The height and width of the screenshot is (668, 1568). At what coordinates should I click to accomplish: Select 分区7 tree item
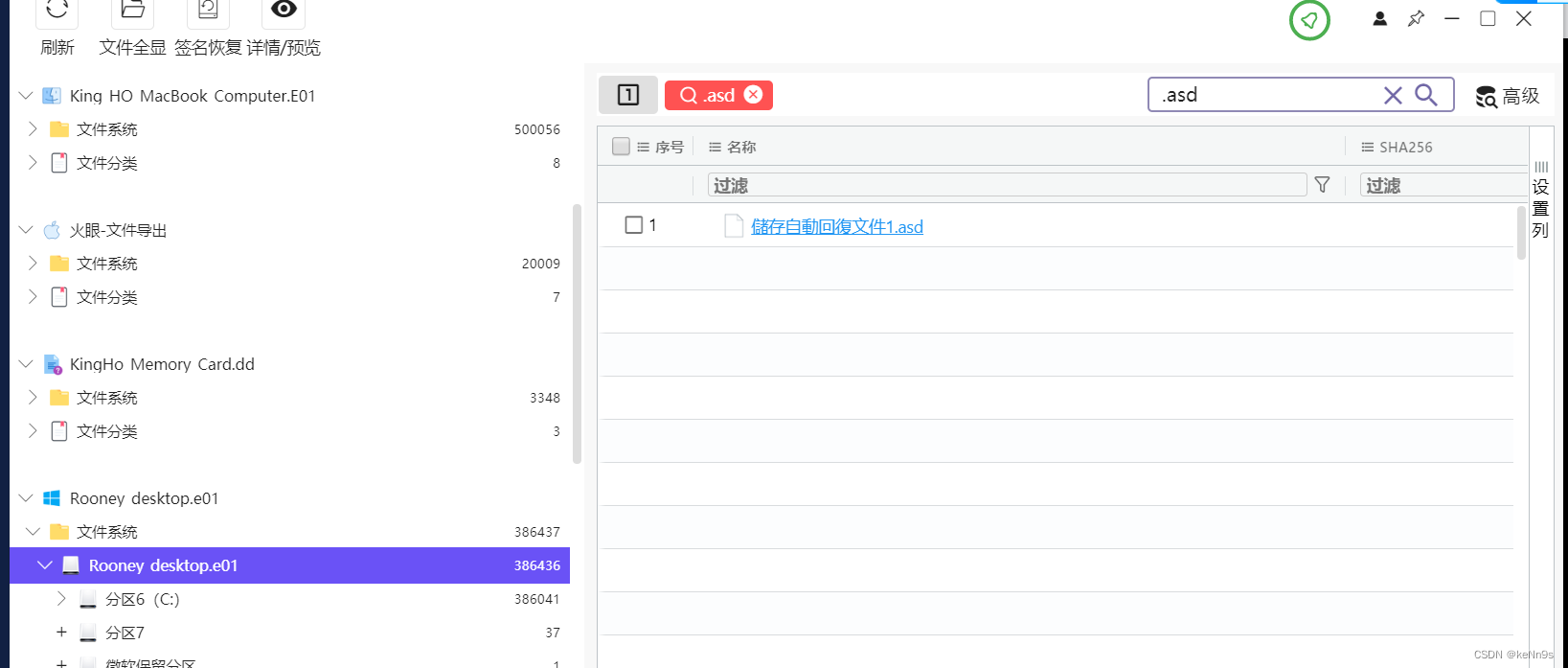pos(125,633)
